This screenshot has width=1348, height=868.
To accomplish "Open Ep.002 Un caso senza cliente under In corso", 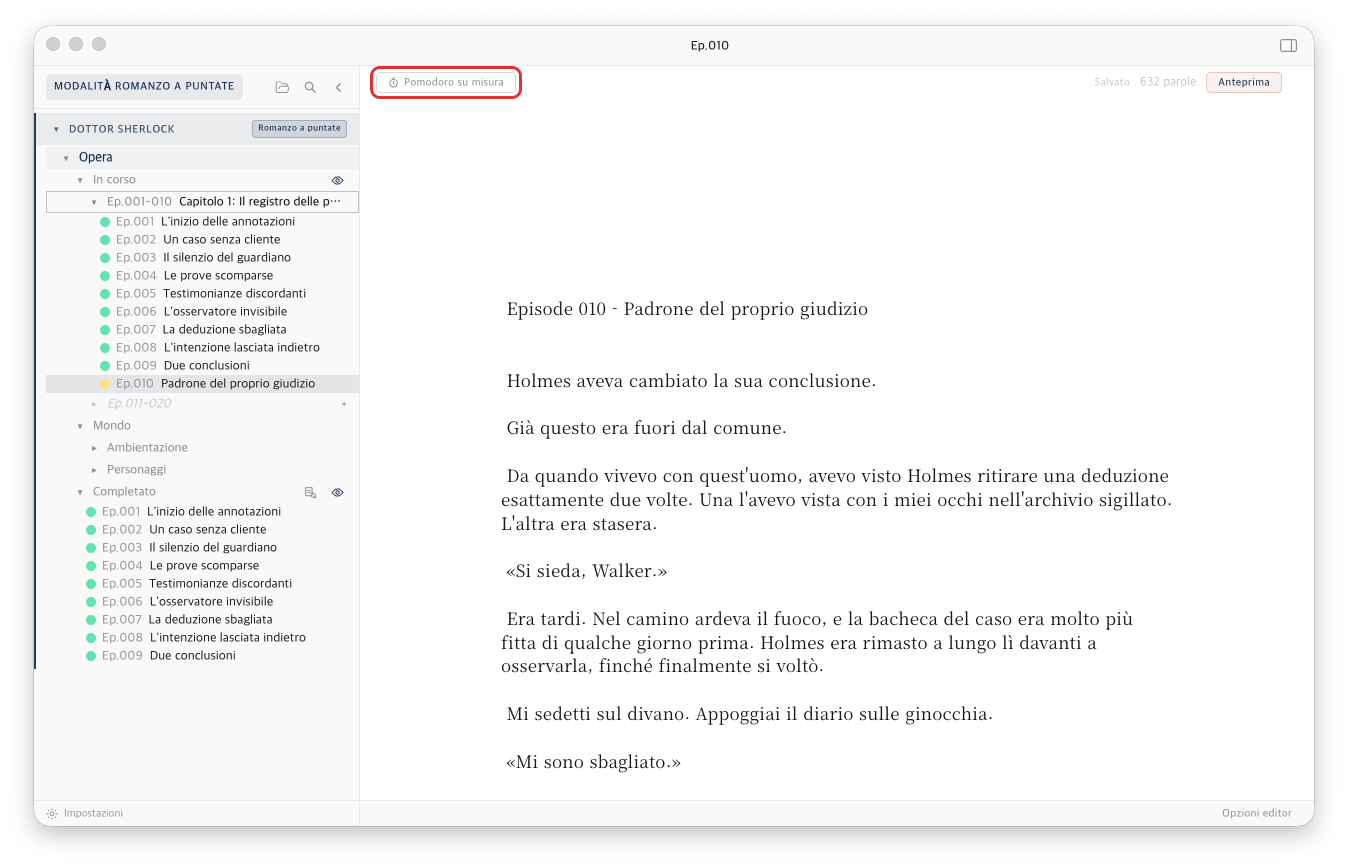I will point(202,240).
